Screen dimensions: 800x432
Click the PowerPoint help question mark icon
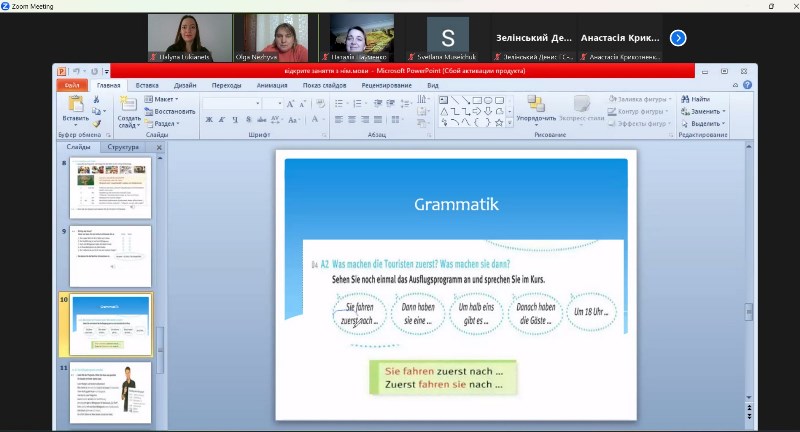[x=747, y=86]
